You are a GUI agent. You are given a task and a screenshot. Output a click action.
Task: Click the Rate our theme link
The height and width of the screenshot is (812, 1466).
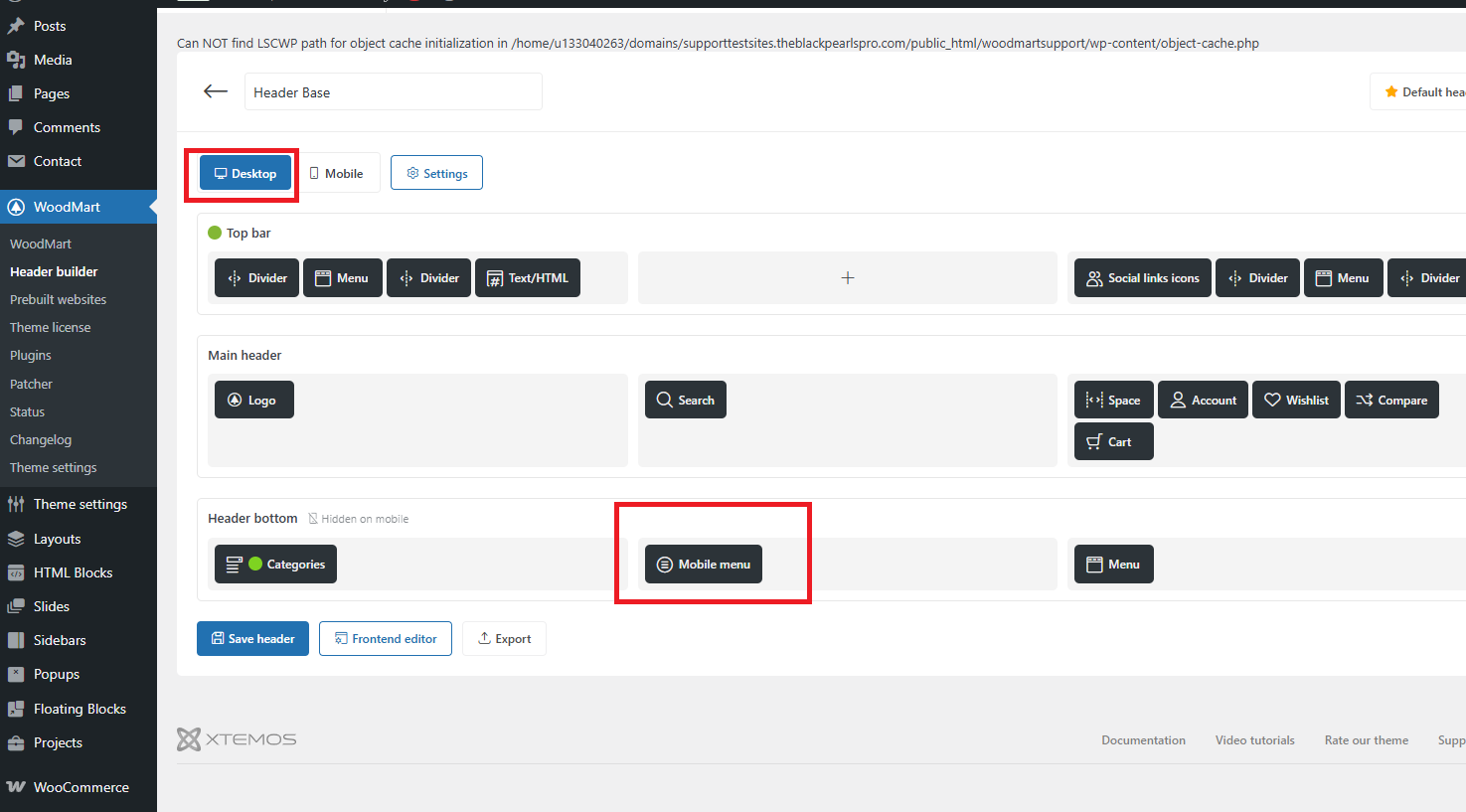pyautogui.click(x=1366, y=740)
